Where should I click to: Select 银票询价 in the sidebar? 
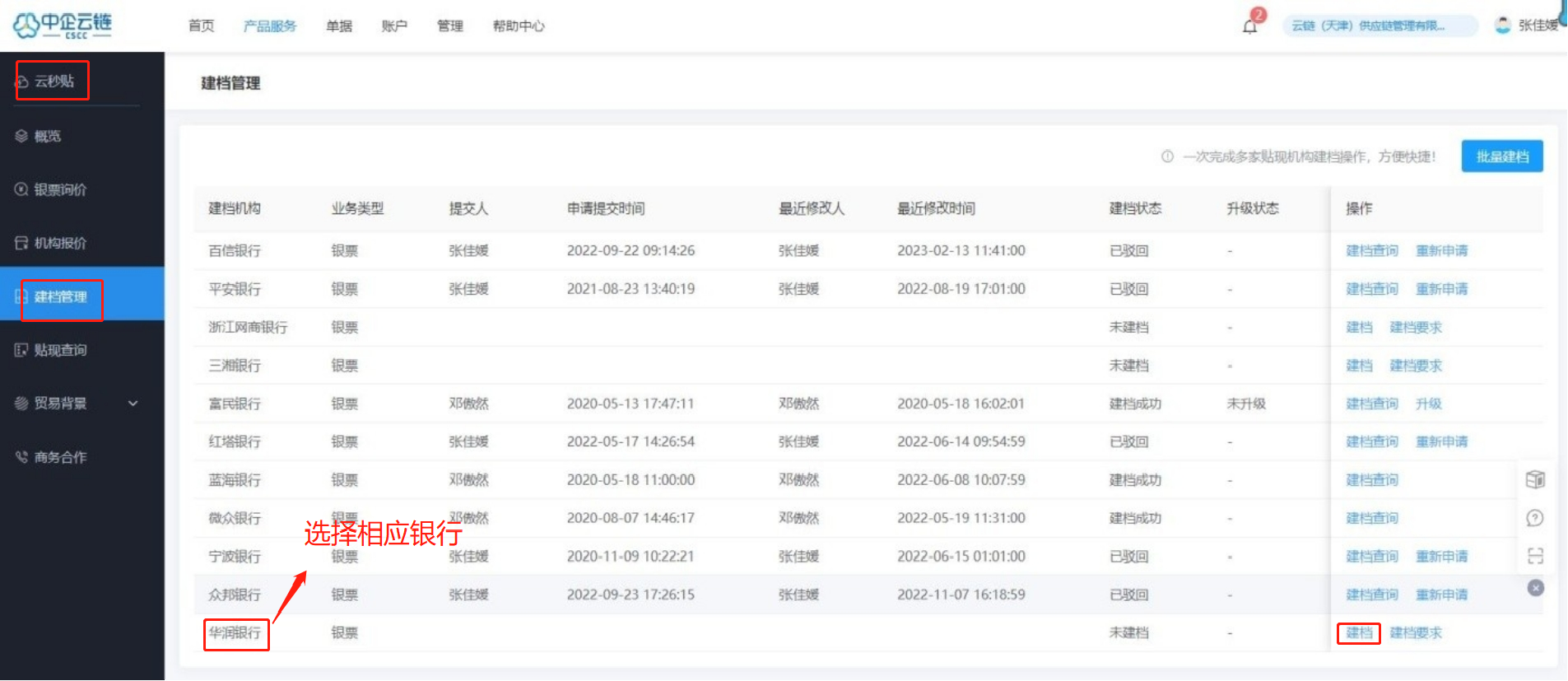coord(60,189)
